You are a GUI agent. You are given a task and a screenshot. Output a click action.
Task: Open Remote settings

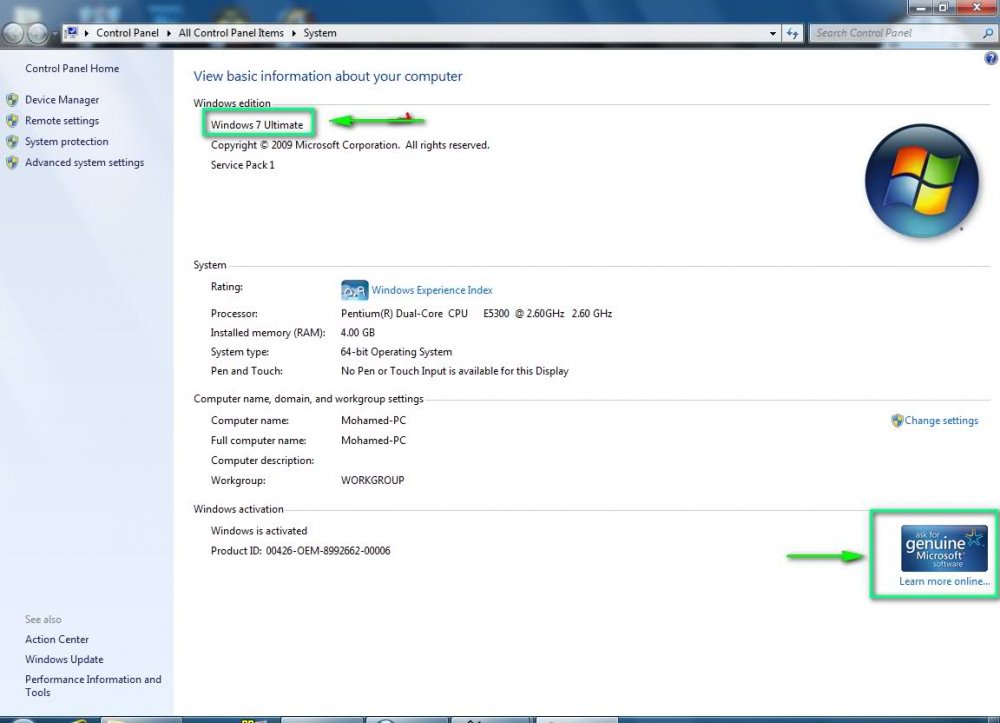click(62, 120)
